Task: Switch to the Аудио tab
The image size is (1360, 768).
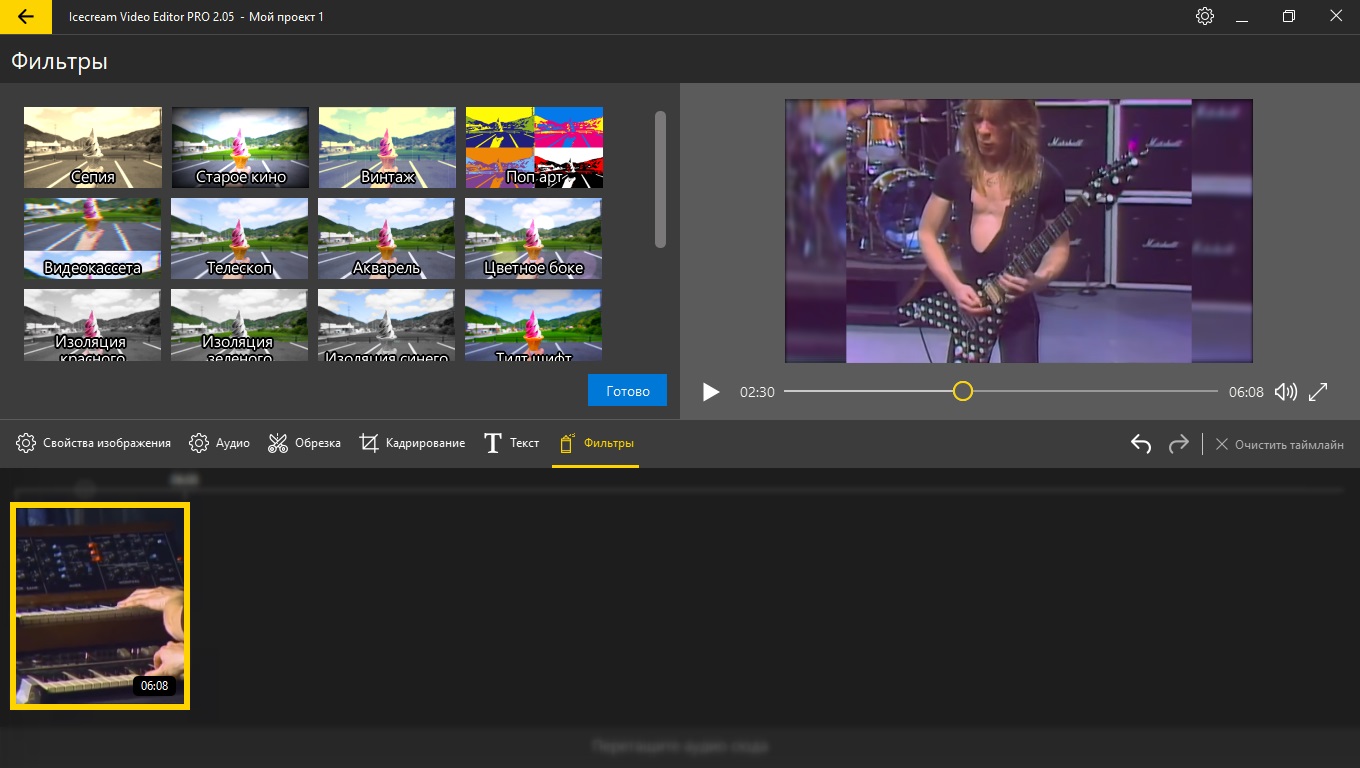Action: tap(219, 443)
